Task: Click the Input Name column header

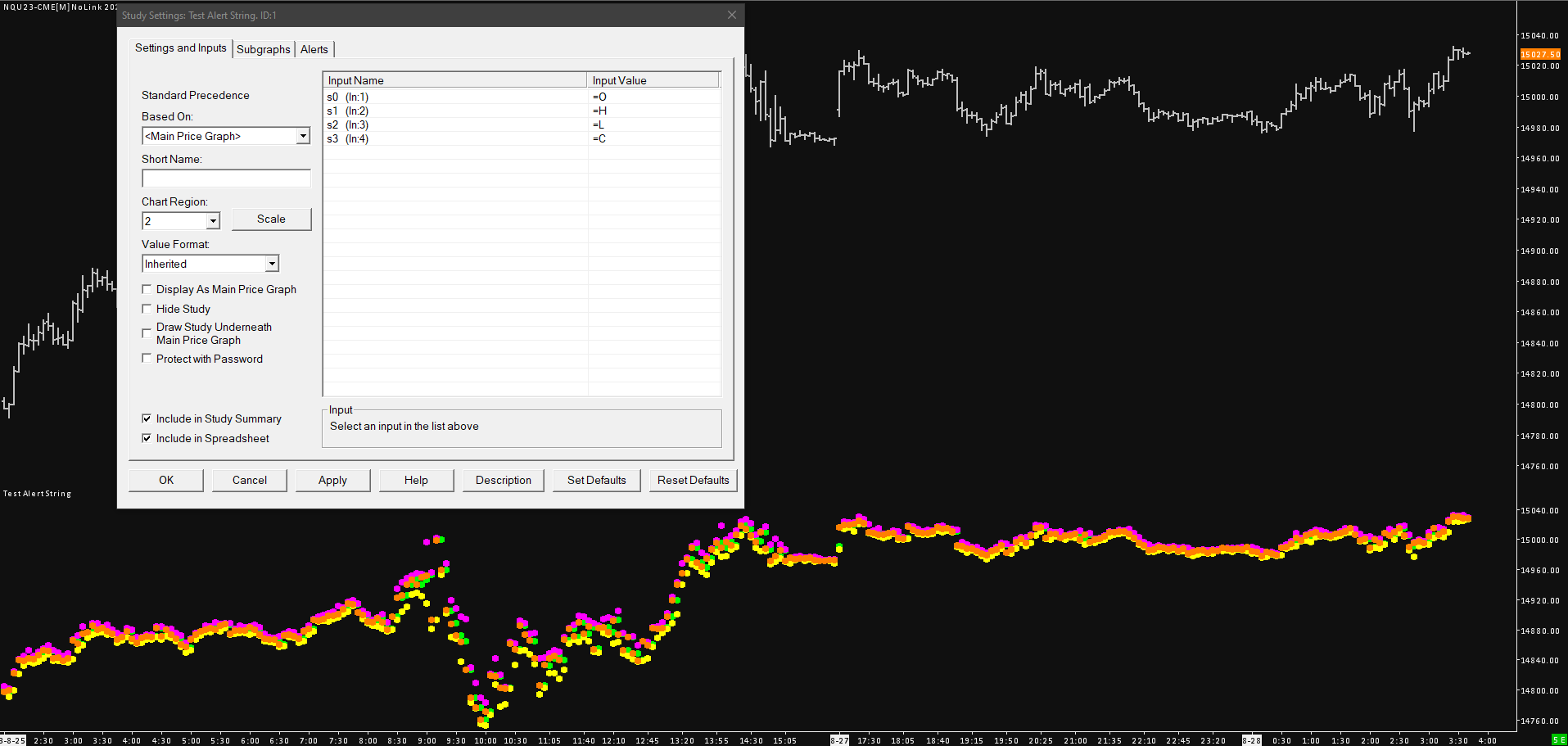Action: point(455,80)
